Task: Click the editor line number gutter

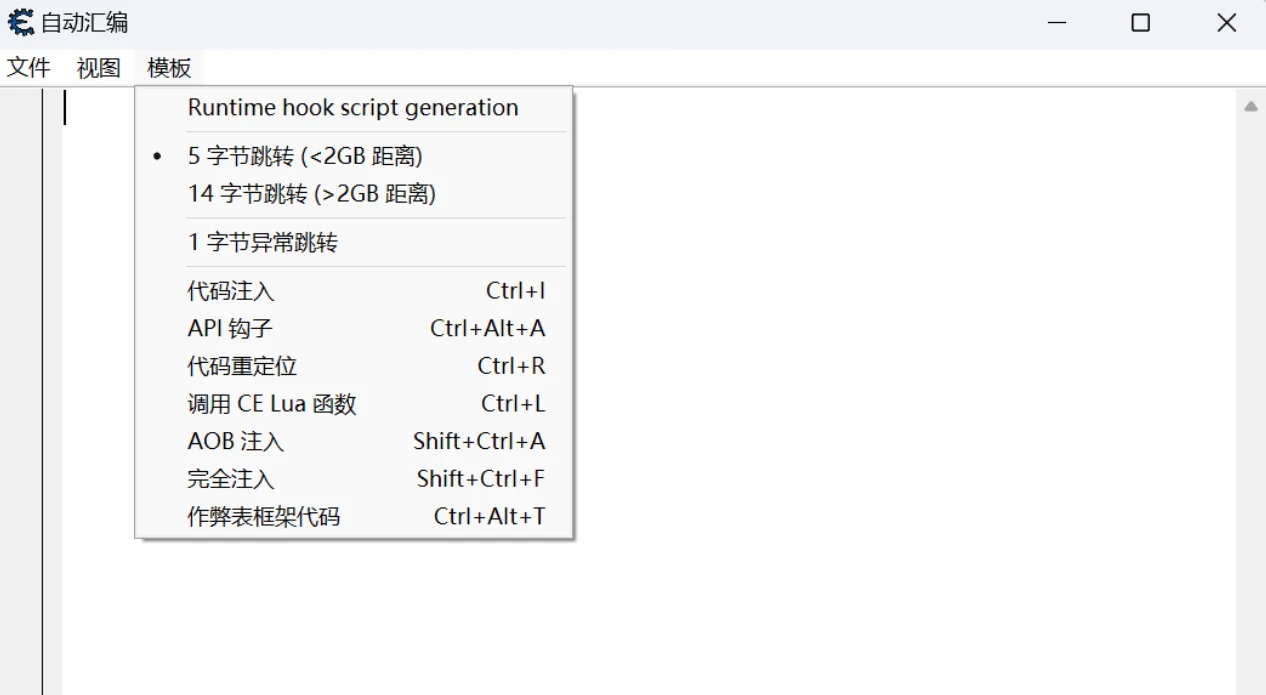Action: coord(20,400)
